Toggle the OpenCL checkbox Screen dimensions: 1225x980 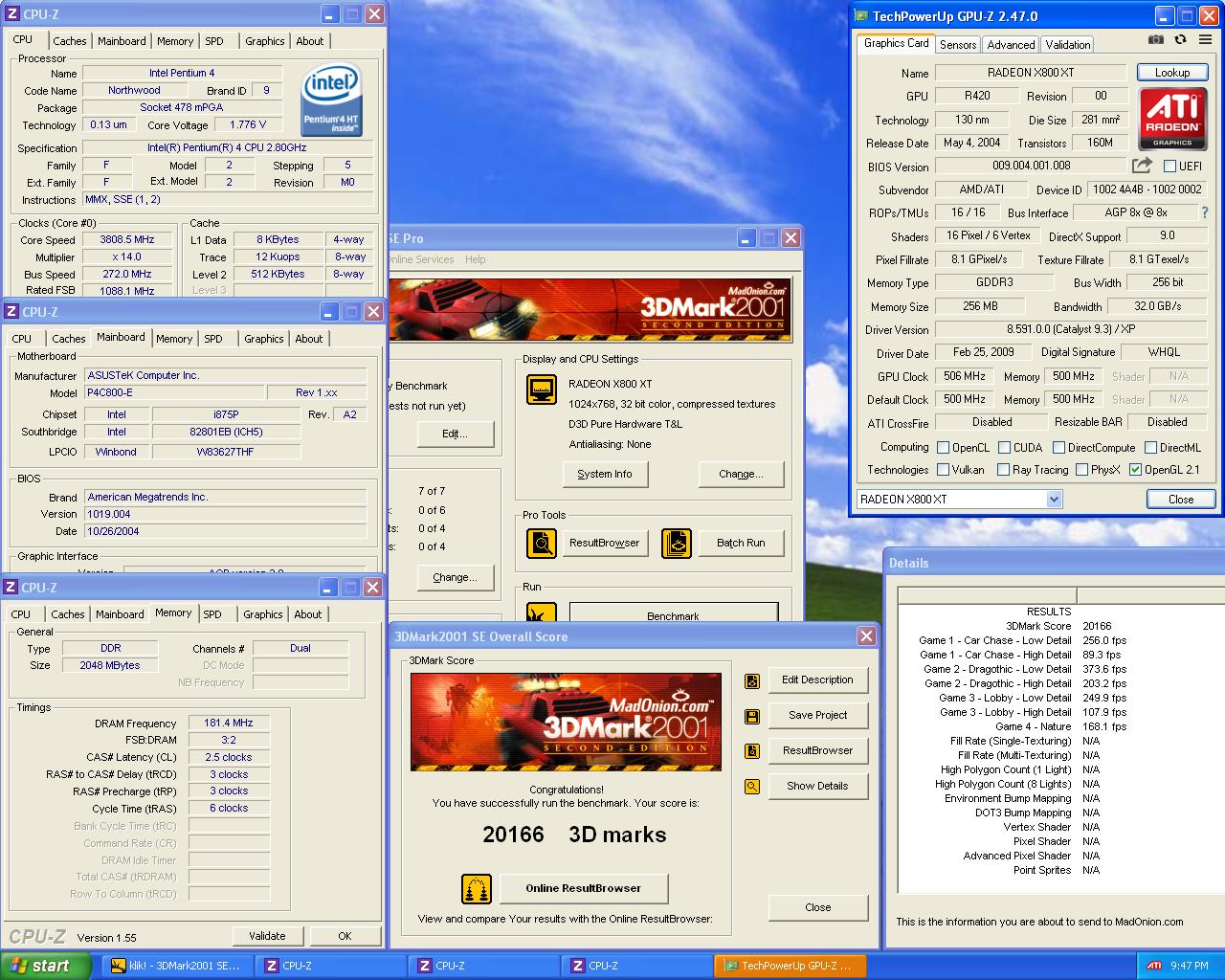coord(943,448)
